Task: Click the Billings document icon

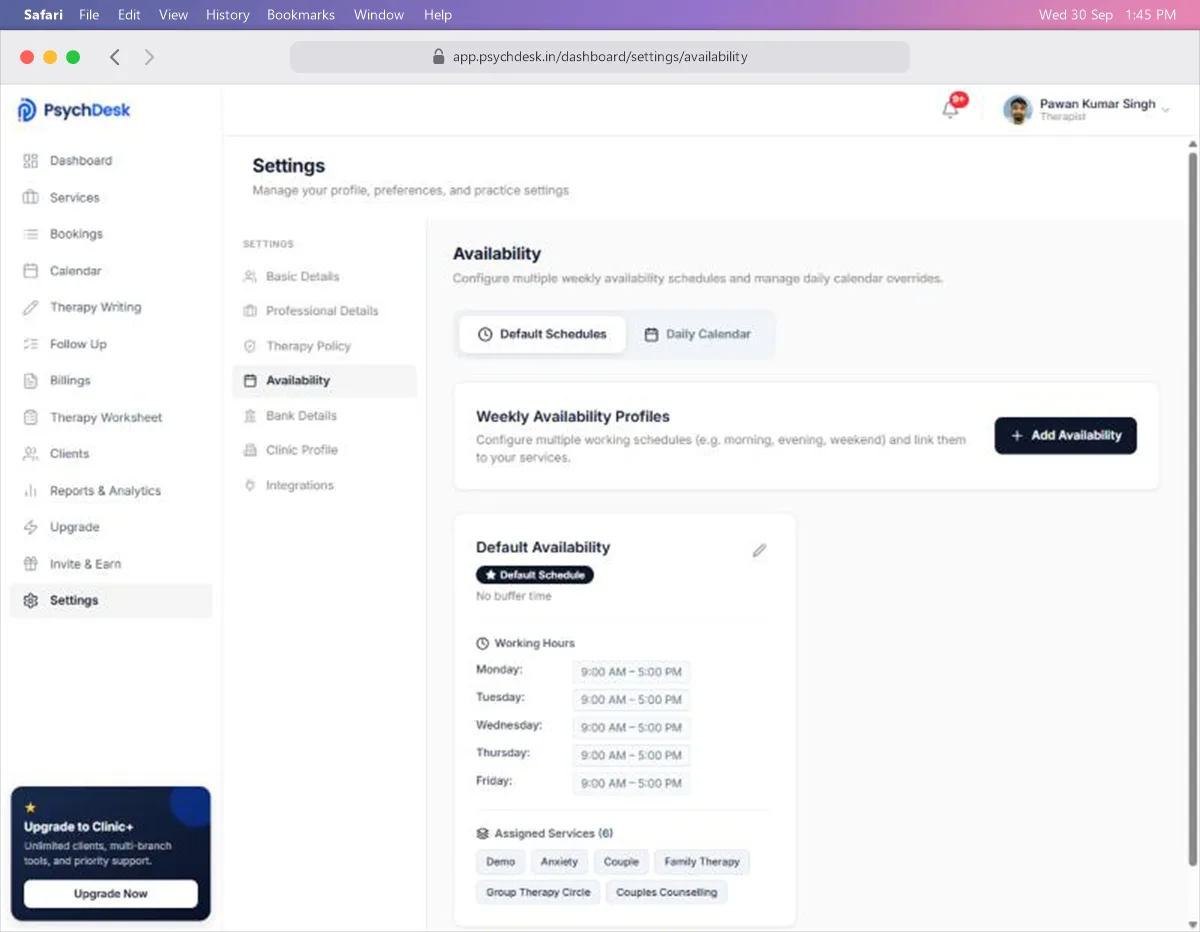Action: point(30,380)
